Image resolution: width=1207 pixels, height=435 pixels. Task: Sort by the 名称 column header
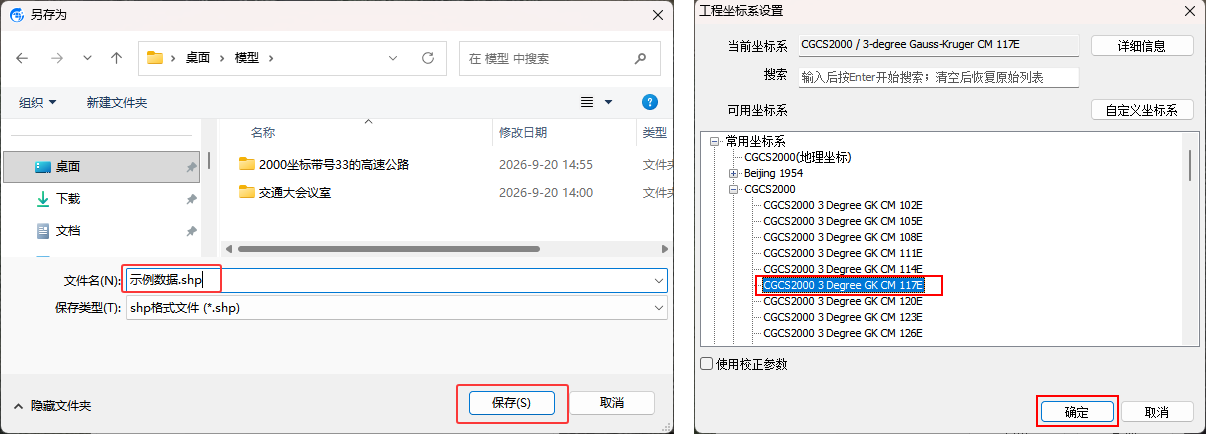(263, 132)
